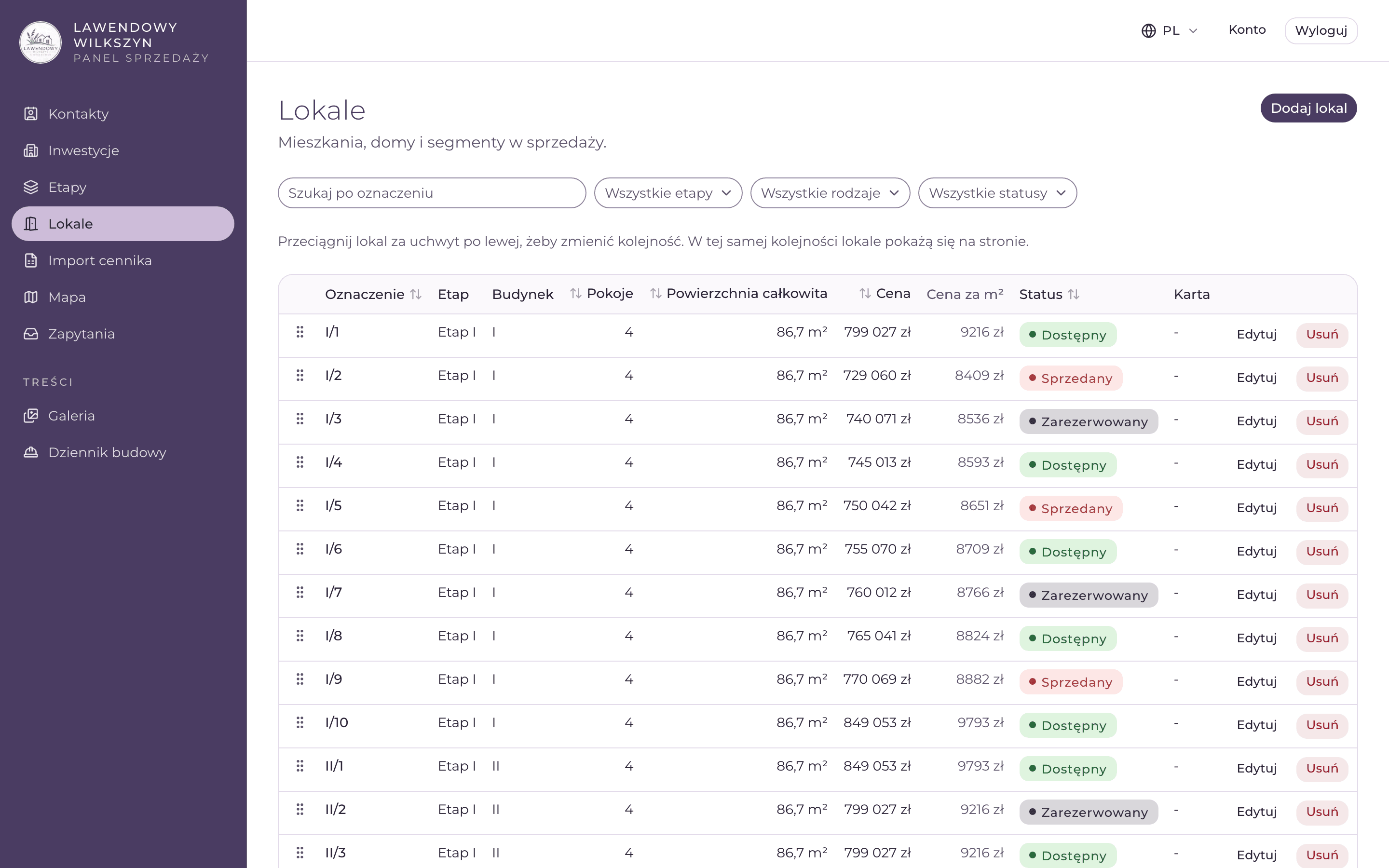Sort table by the Pokoje column
The width and height of the screenshot is (1389, 868).
click(601, 293)
